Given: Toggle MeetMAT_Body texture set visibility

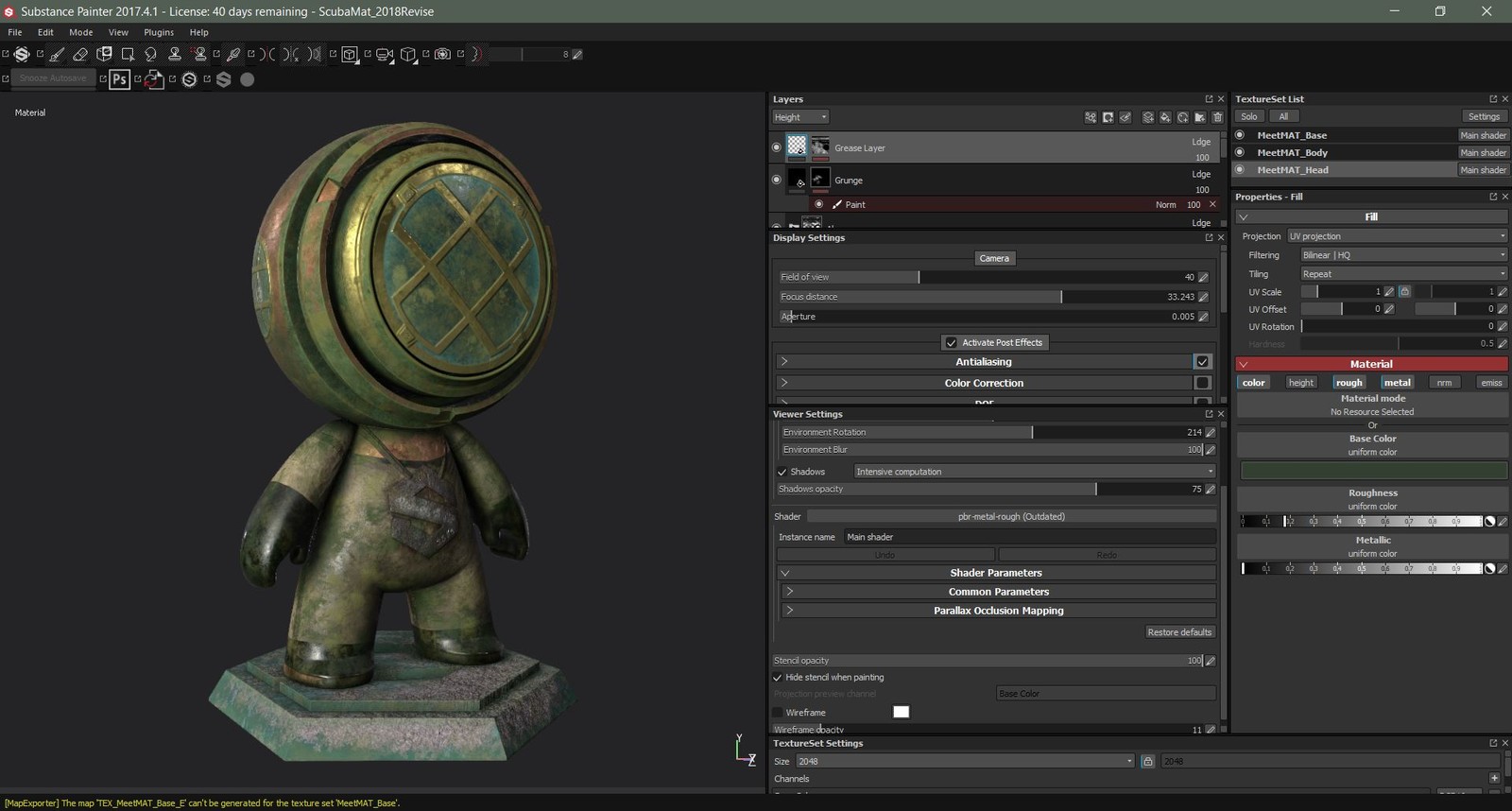Looking at the screenshot, I should click(1240, 152).
